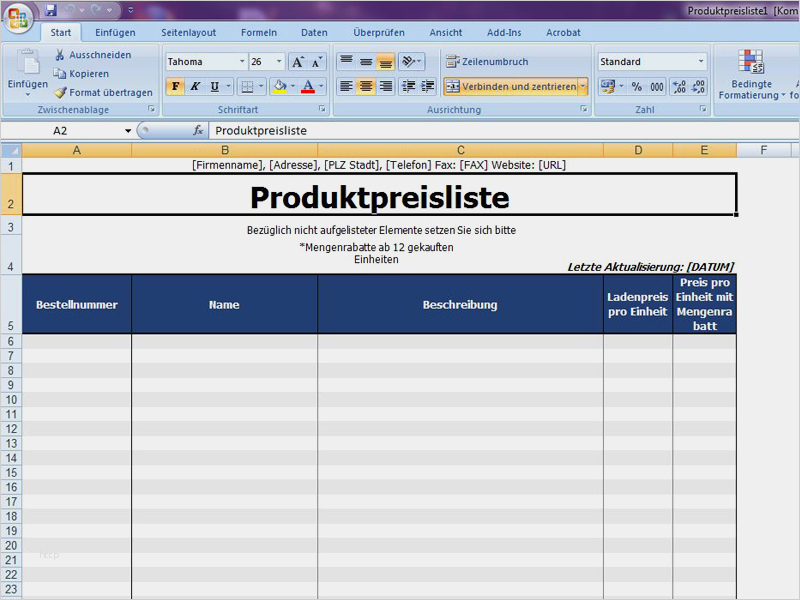Increase font size with the large A icon
This screenshot has height=600, width=800.
(x=296, y=61)
